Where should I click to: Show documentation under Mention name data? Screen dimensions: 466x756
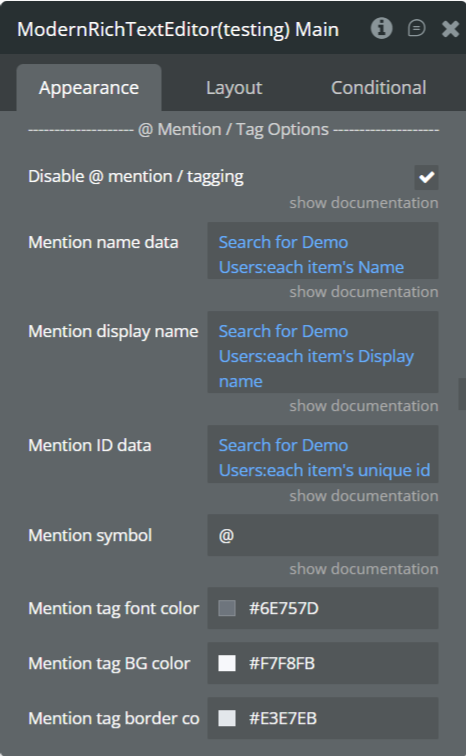point(364,292)
